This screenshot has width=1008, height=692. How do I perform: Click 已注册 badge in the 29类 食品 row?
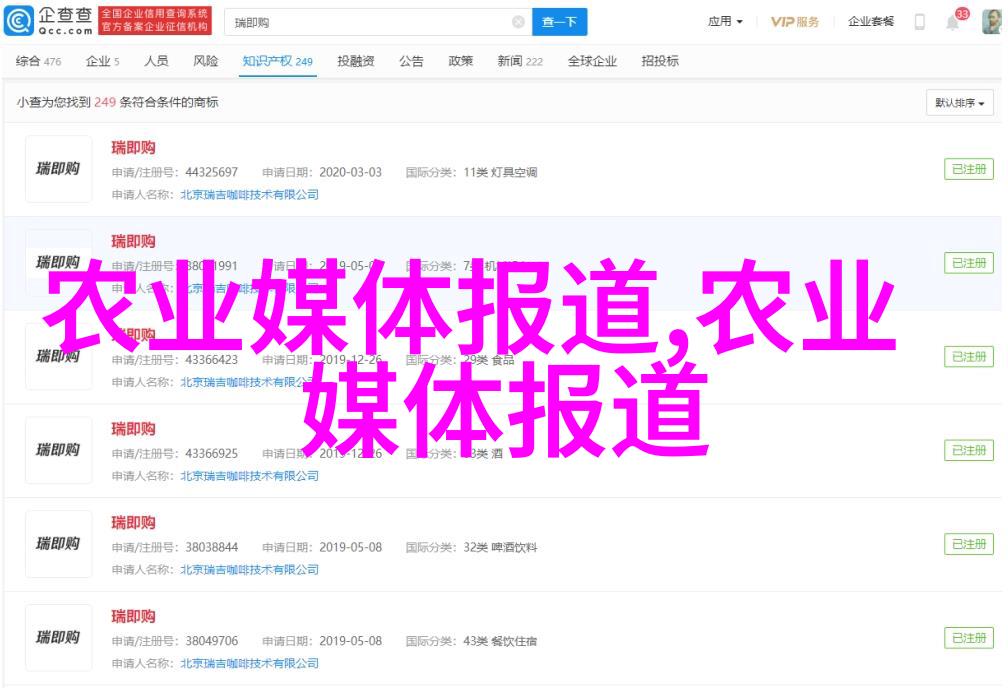pos(969,357)
